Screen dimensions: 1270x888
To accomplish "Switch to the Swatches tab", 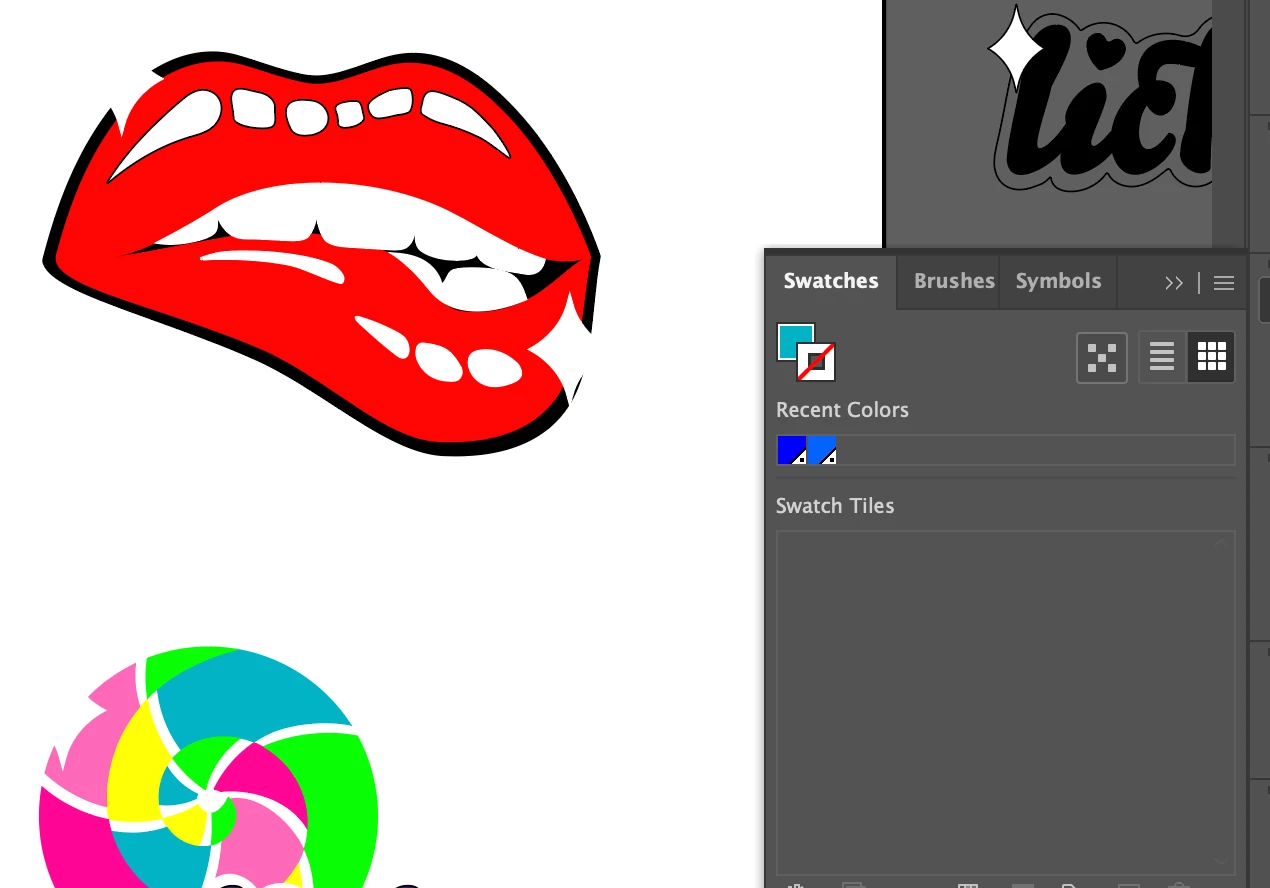I will (x=831, y=281).
